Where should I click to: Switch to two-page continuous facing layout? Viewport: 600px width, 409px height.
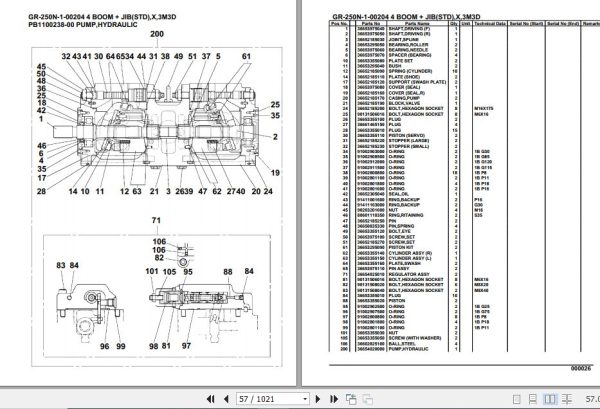tap(567, 399)
